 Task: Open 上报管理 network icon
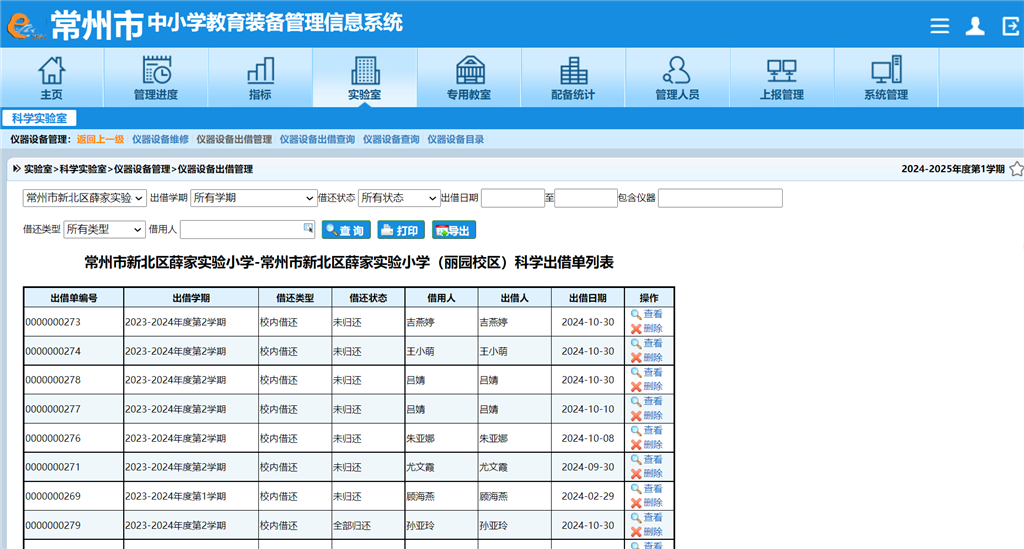click(x=782, y=71)
